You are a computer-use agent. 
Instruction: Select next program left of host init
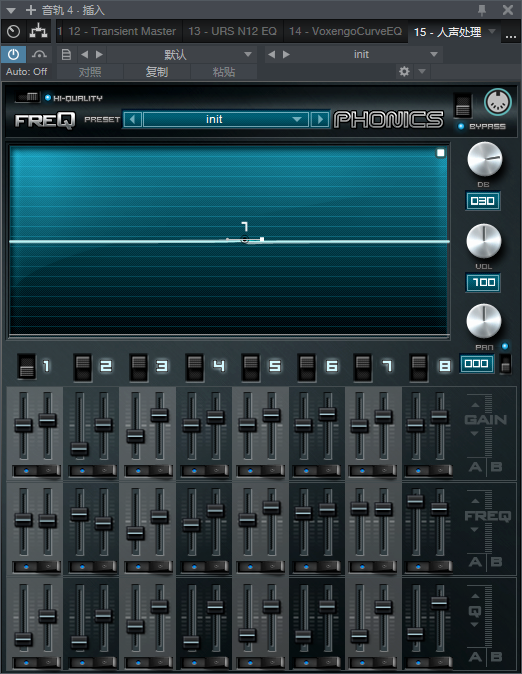[286, 55]
